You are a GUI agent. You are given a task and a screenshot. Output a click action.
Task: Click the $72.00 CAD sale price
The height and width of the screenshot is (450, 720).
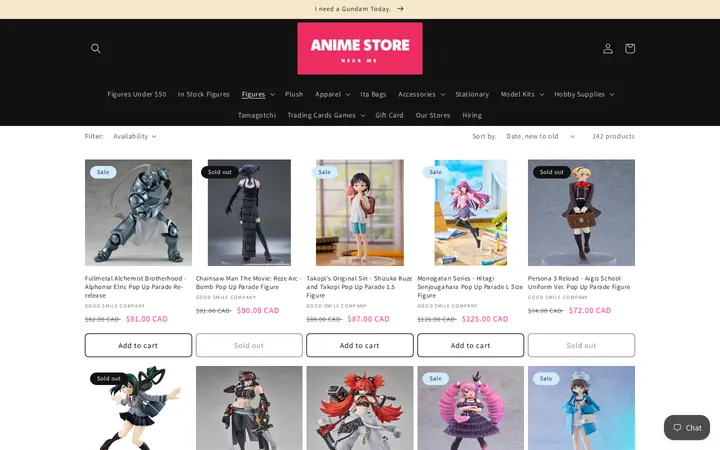(x=590, y=310)
